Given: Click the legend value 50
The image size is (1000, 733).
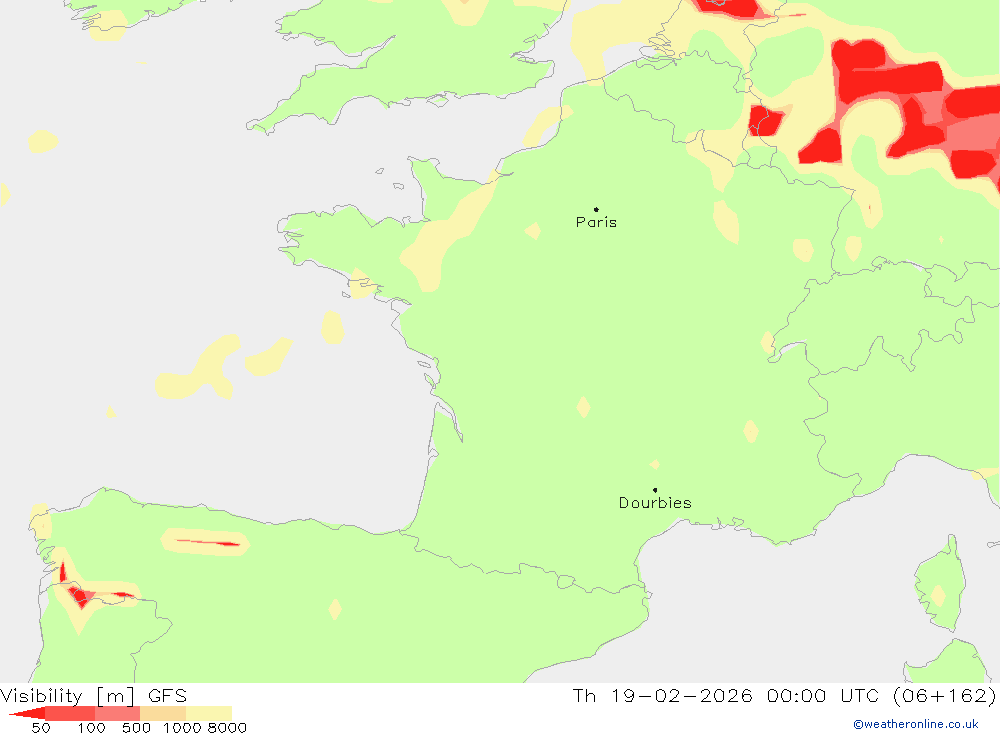Looking at the screenshot, I should click(x=41, y=728).
